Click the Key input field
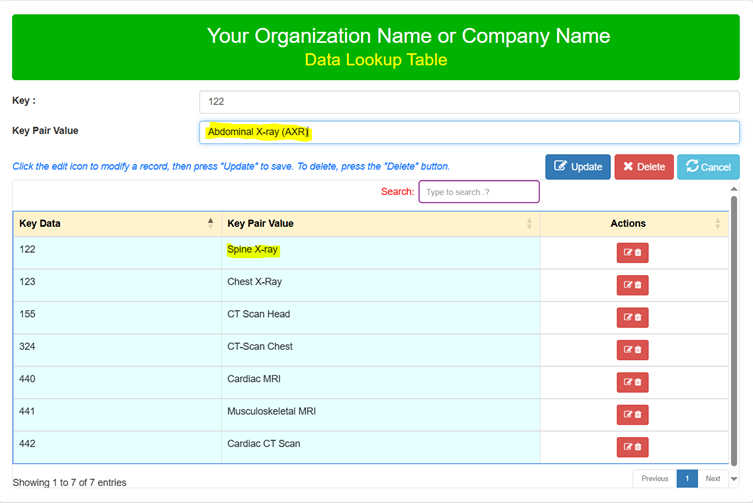 (469, 101)
